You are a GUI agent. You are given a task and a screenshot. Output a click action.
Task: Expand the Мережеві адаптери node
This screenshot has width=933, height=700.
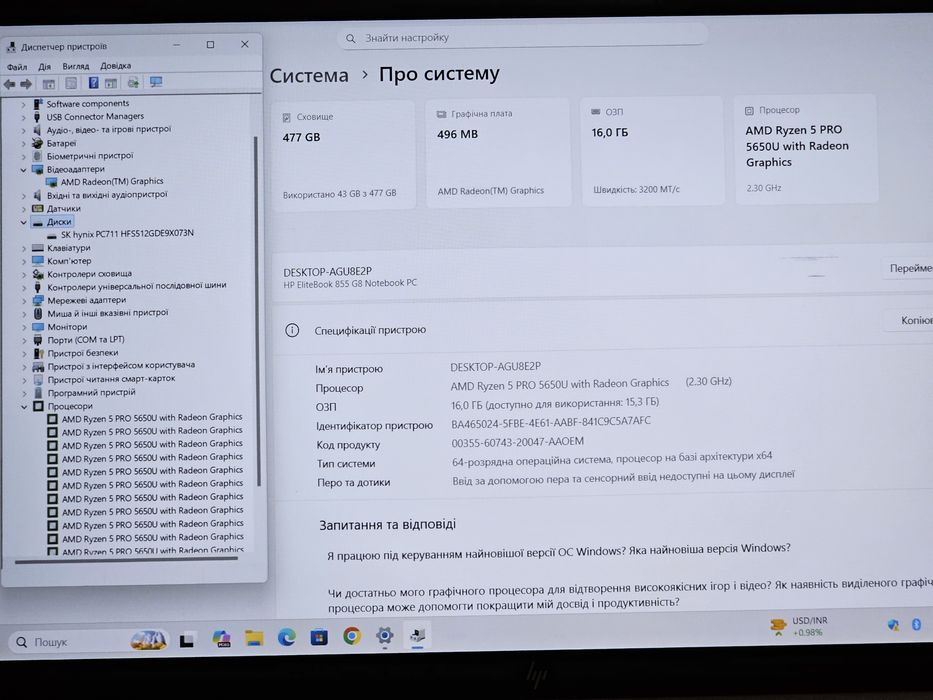[24, 301]
